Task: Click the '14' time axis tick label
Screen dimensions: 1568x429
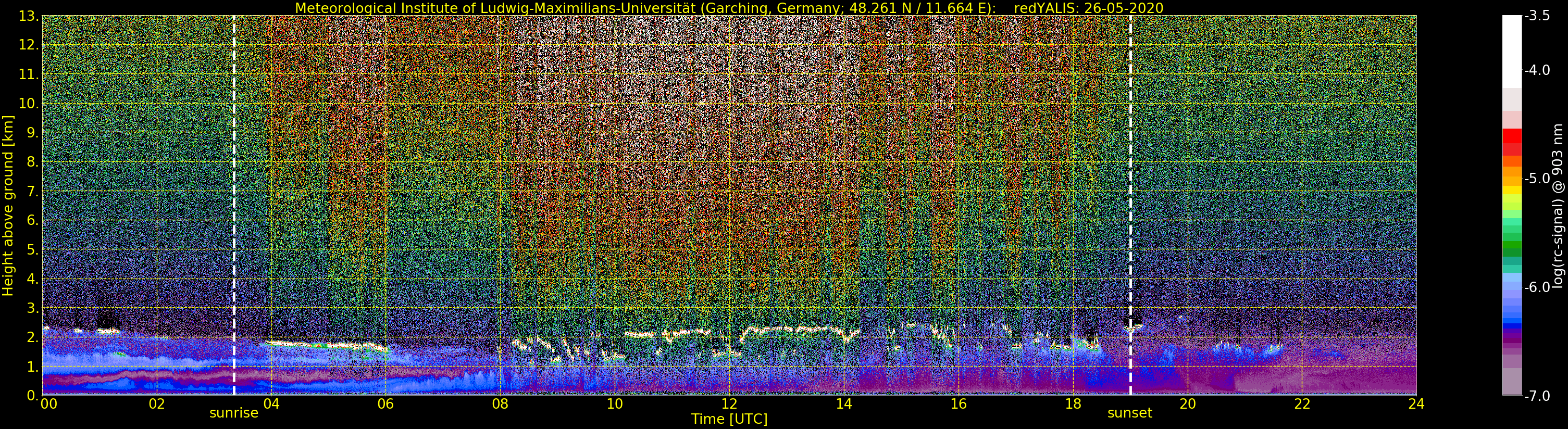Action: (844, 404)
